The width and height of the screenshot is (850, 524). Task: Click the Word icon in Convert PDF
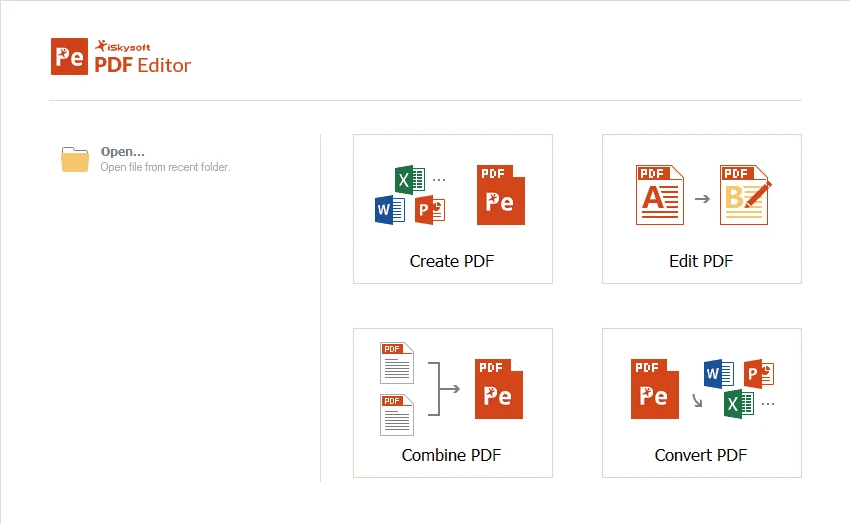(719, 373)
